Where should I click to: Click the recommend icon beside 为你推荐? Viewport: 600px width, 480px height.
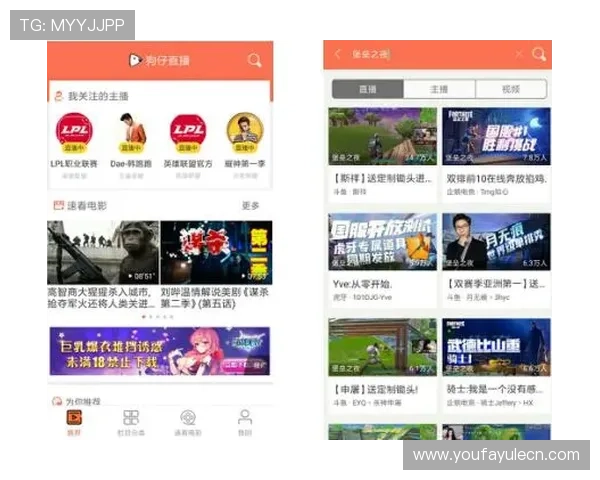click(x=57, y=401)
